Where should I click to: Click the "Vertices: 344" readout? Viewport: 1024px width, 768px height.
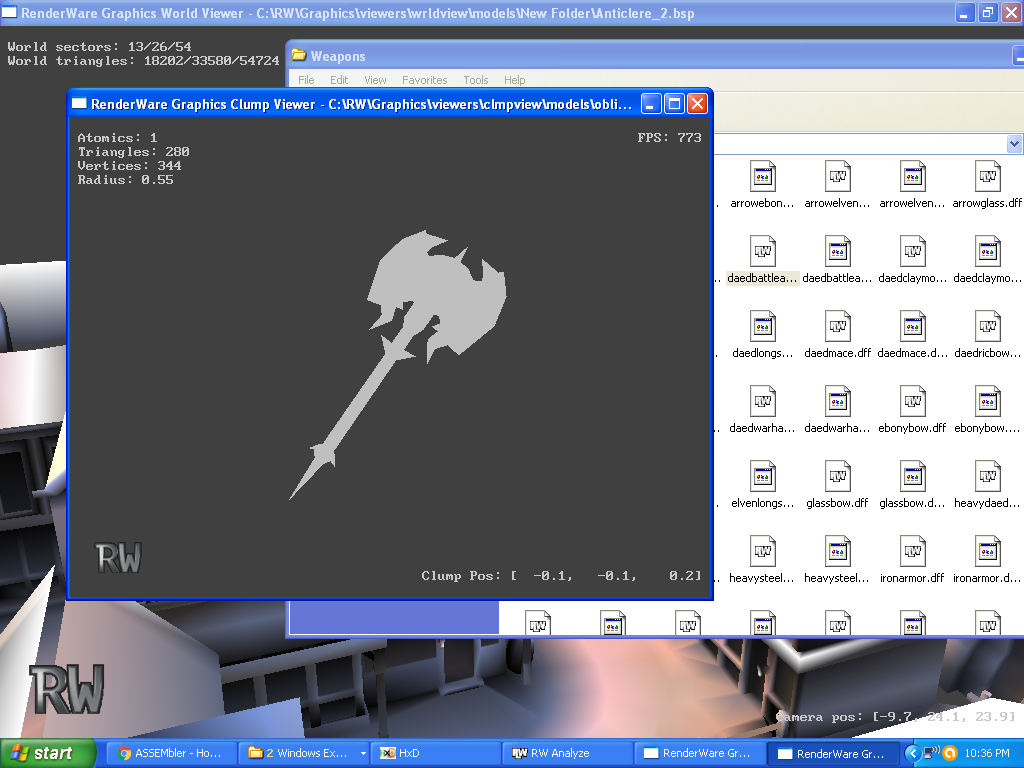[x=129, y=166]
